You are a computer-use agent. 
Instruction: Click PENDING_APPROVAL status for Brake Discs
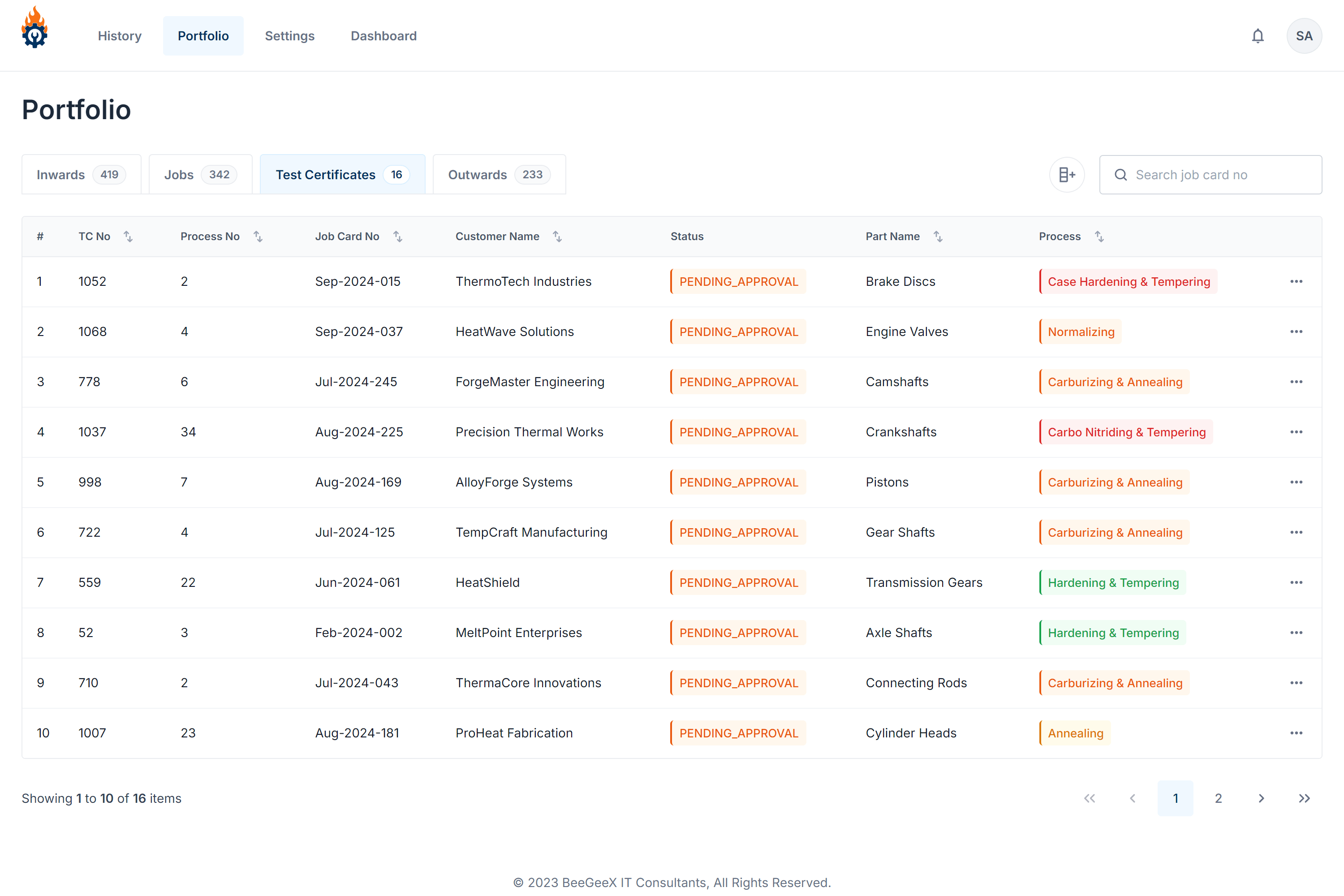(x=738, y=282)
